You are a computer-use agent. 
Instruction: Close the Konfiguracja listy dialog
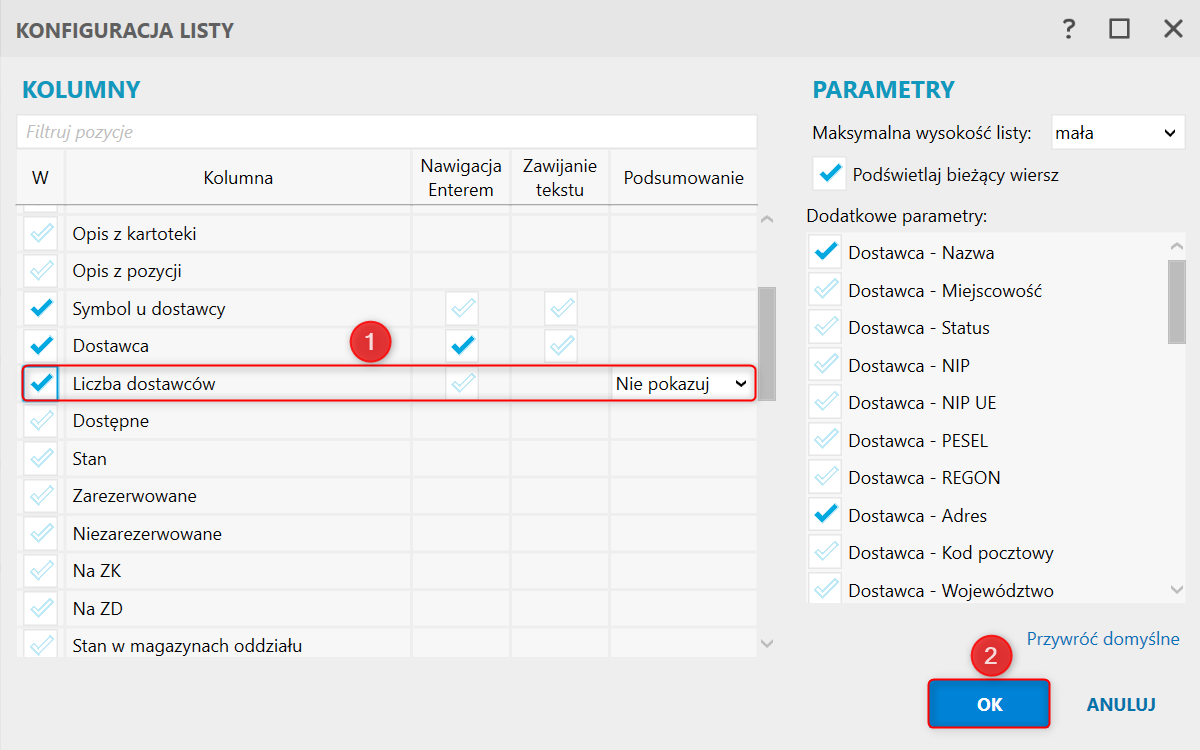[1173, 29]
